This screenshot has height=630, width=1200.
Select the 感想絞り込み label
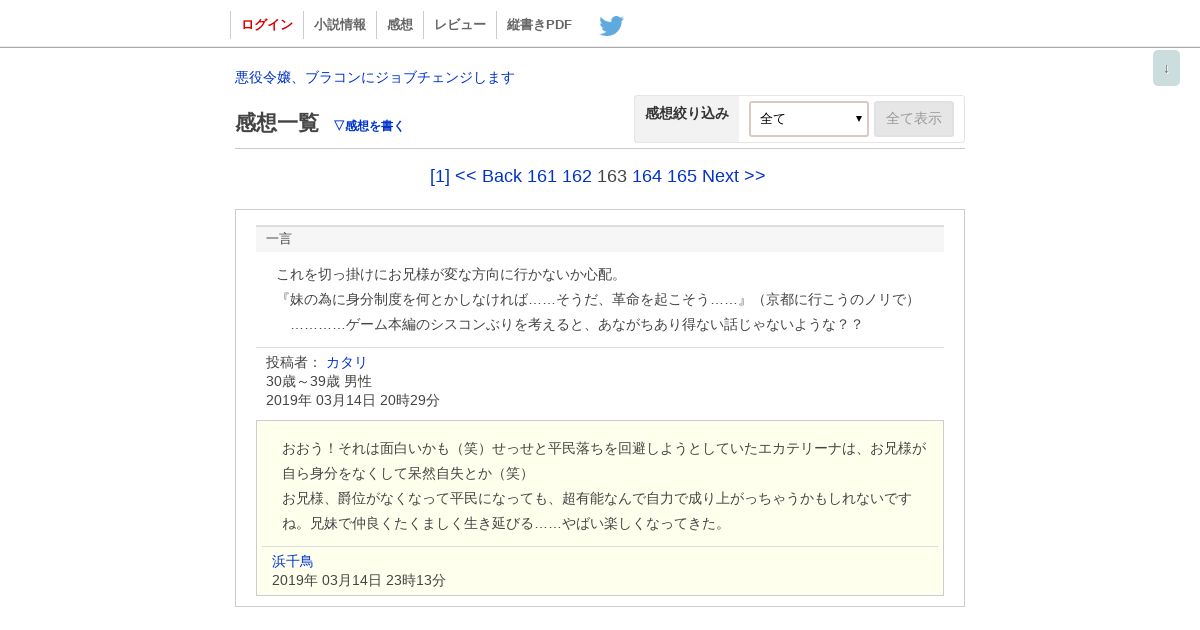click(x=687, y=113)
